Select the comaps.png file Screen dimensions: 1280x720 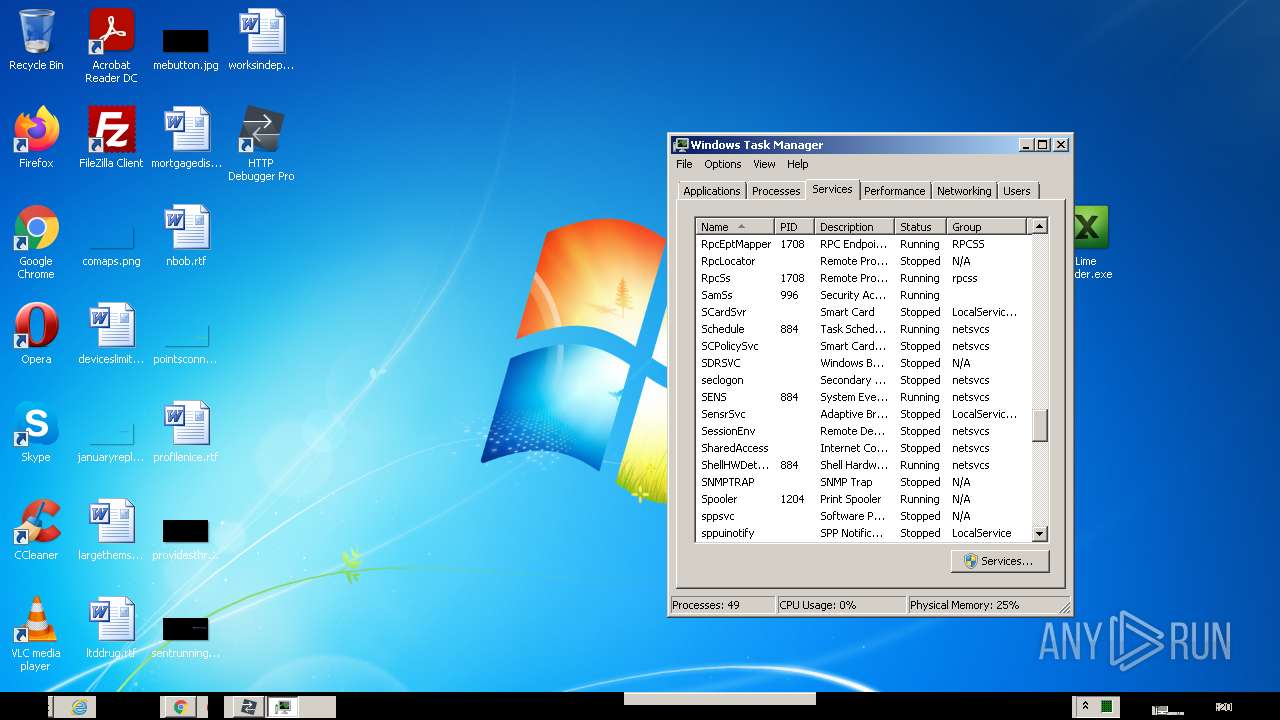[x=111, y=245]
